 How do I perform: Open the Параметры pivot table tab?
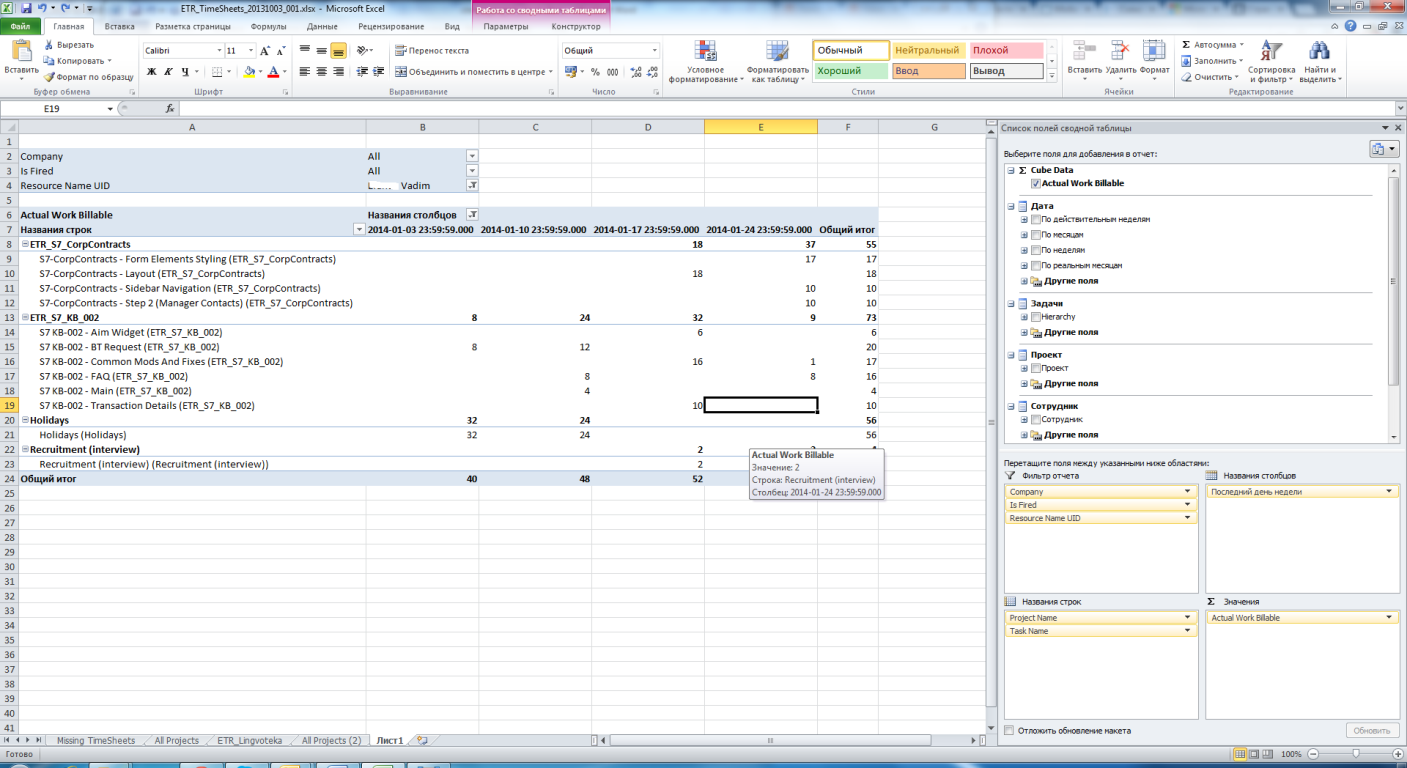(505, 26)
